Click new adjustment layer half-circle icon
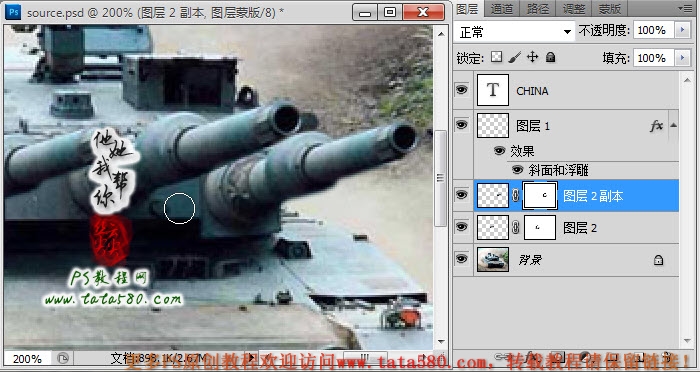Image resolution: width=700 pixels, height=372 pixels. 585,356
